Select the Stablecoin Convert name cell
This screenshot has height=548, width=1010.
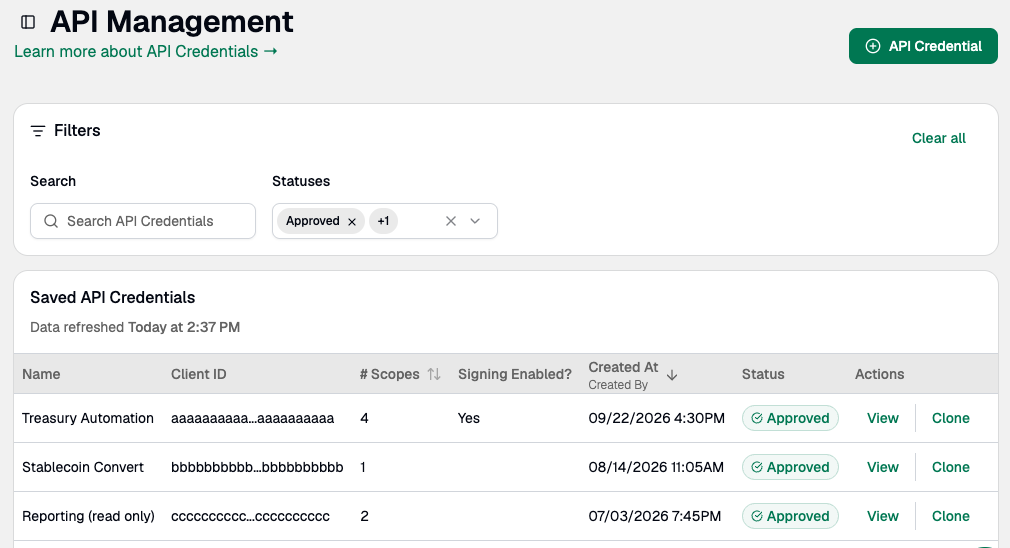point(82,467)
